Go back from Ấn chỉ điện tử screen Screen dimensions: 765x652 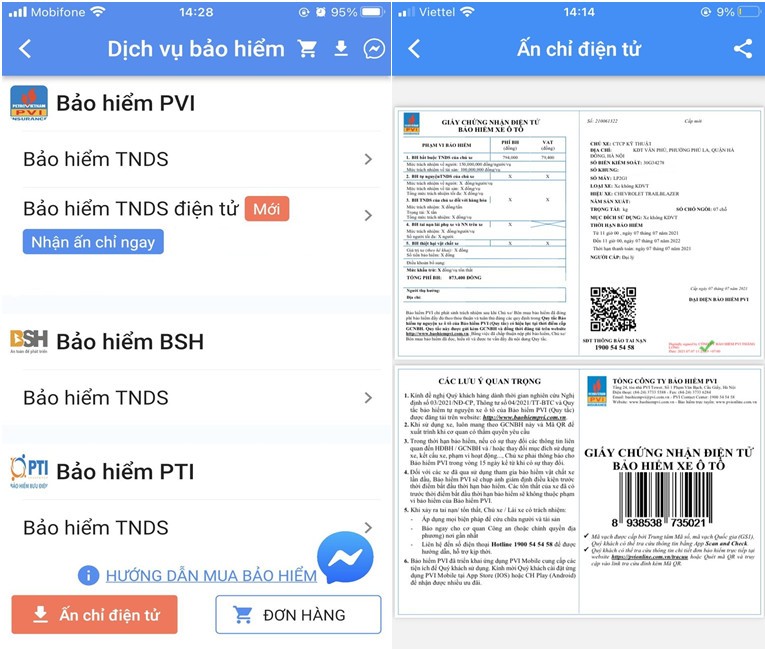(414, 49)
